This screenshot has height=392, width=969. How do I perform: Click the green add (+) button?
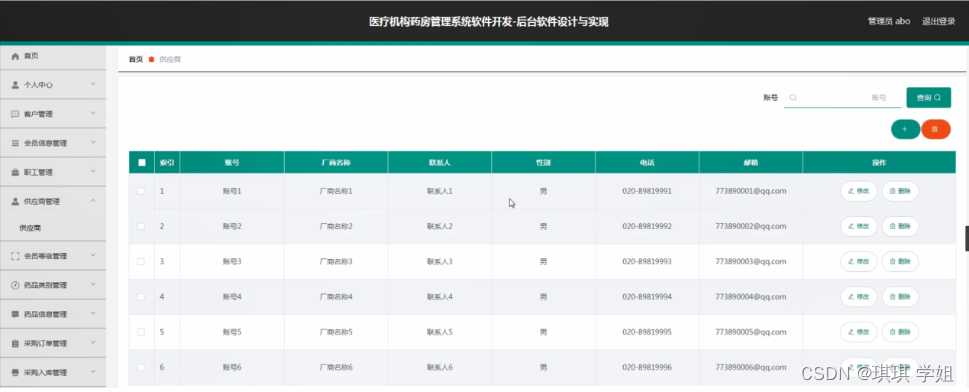tap(905, 129)
